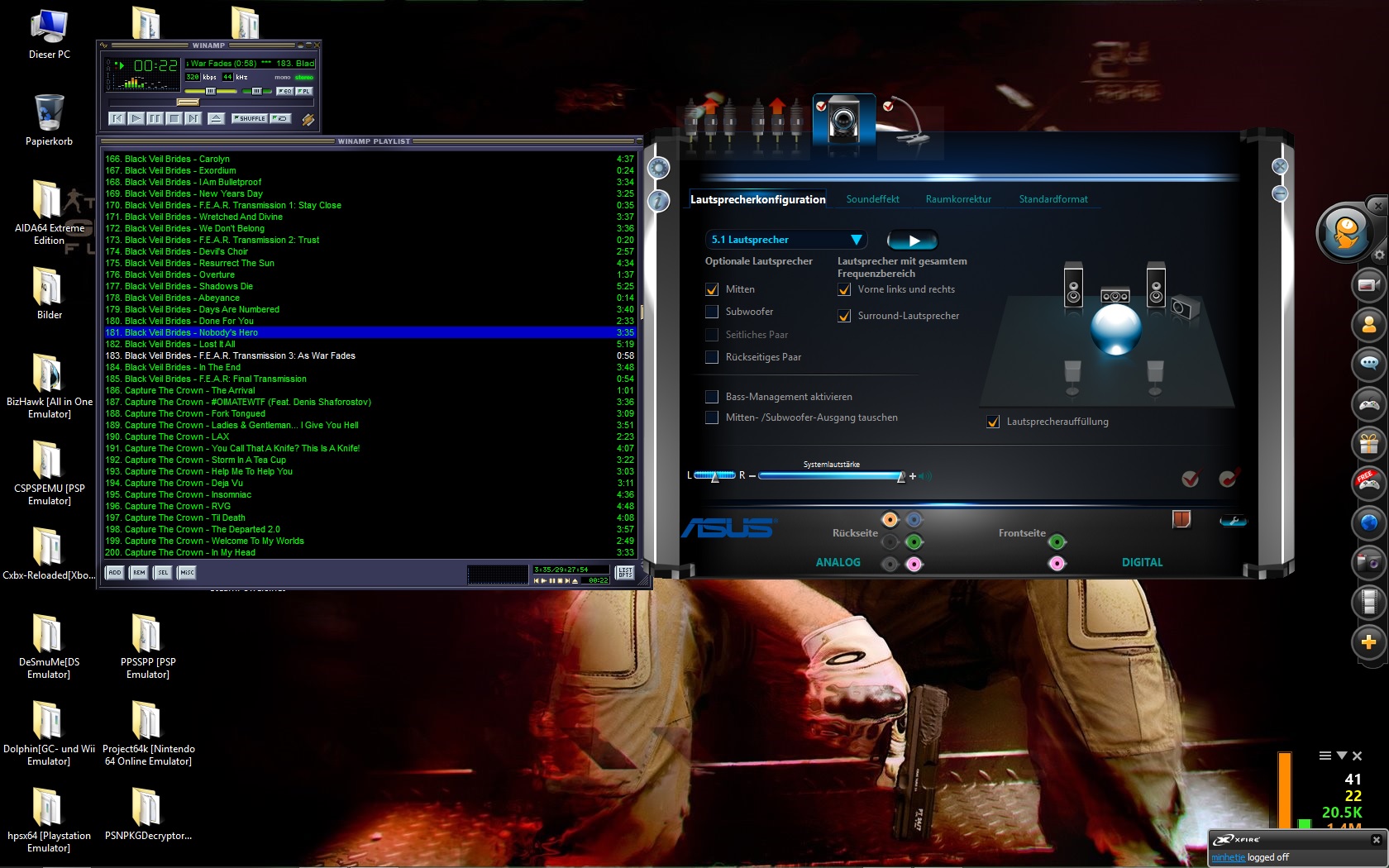1389x868 pixels.
Task: Click Winamp lightning bolt about icon
Action: pos(308,120)
